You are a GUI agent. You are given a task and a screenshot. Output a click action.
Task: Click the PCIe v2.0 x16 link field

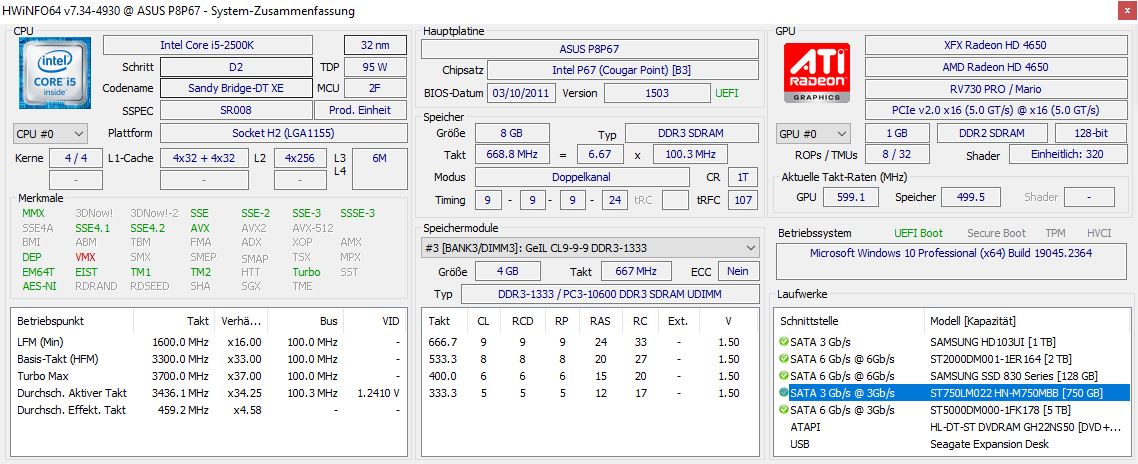[x=995, y=110]
